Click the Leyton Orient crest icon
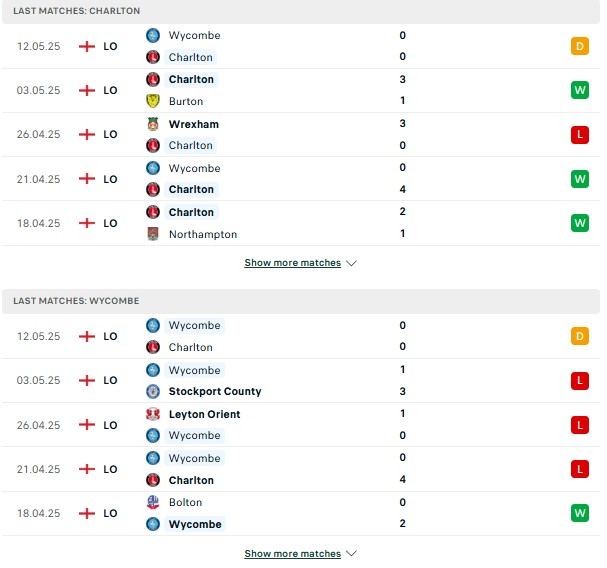The width and height of the screenshot is (607, 568). tap(153, 414)
